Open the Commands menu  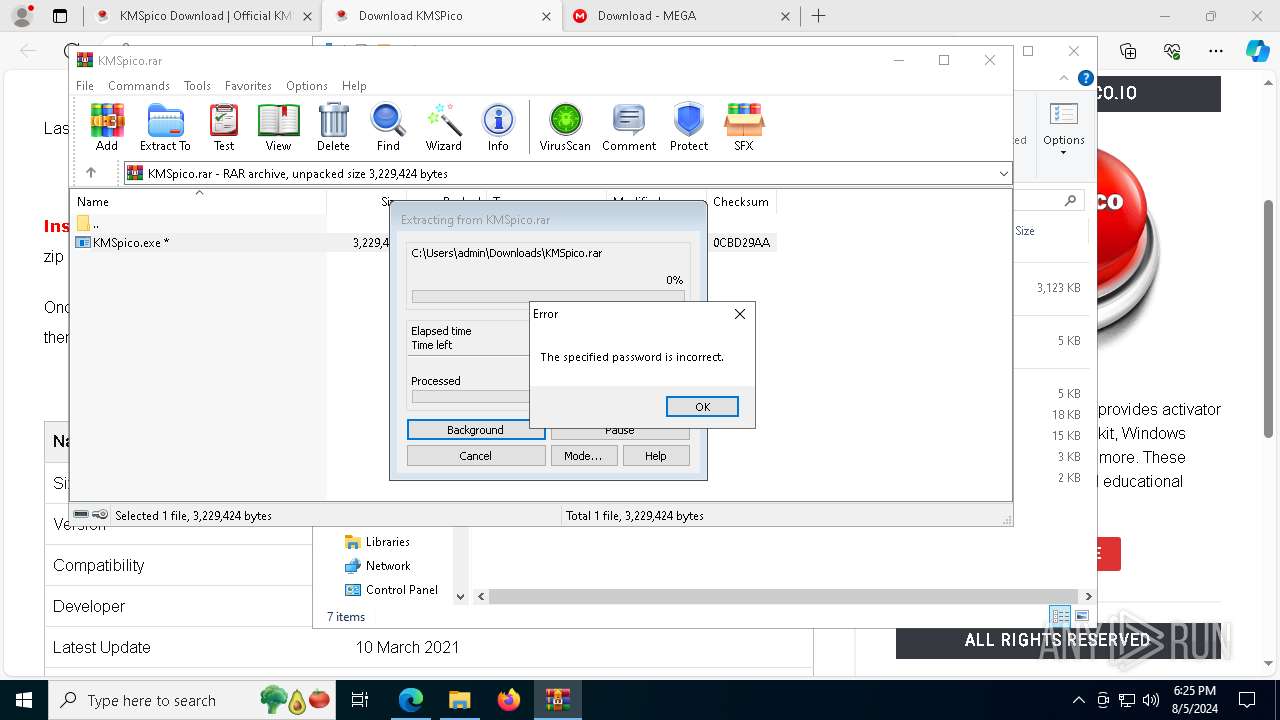coord(139,86)
